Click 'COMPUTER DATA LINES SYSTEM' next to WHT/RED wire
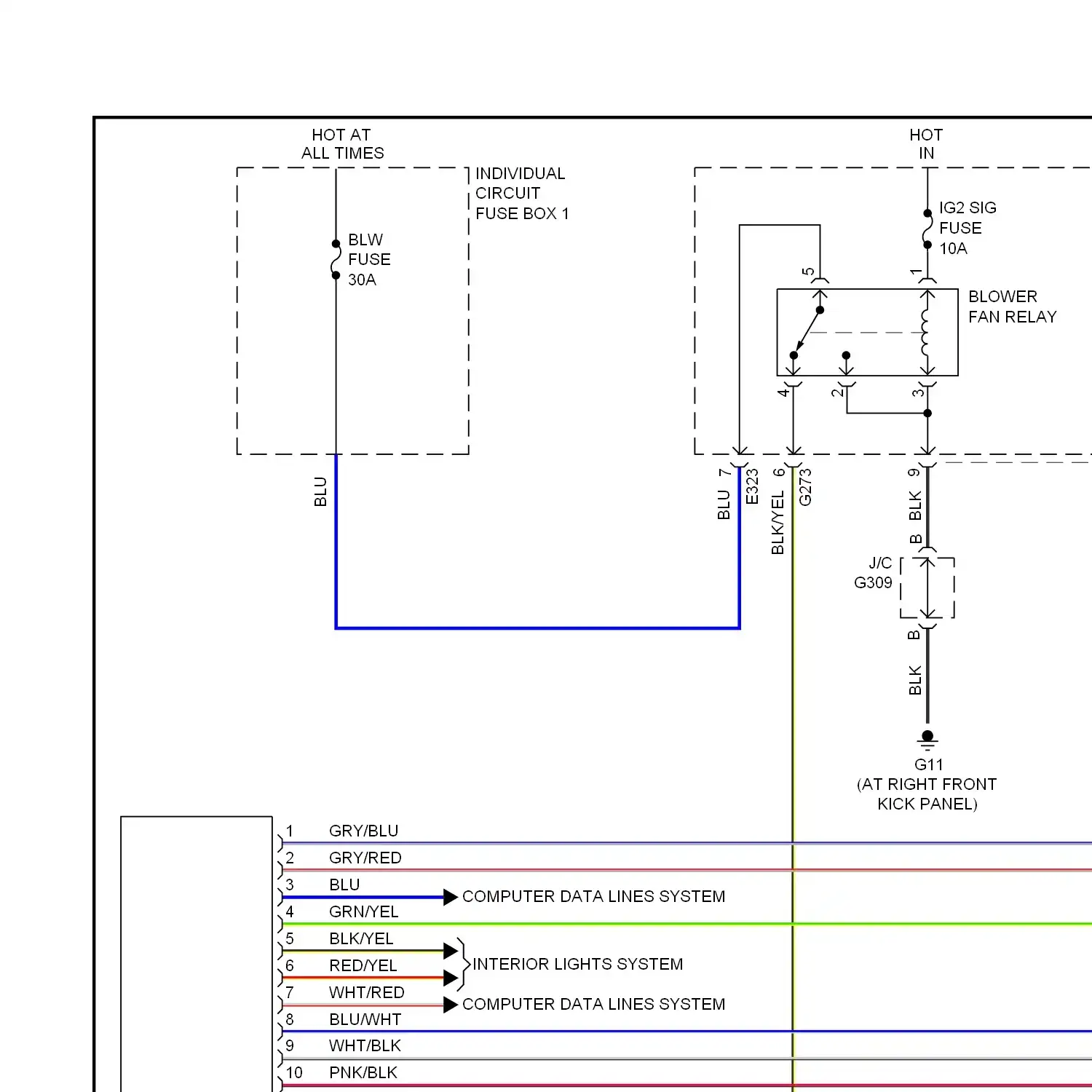This screenshot has width=1092, height=1092. click(593, 1004)
